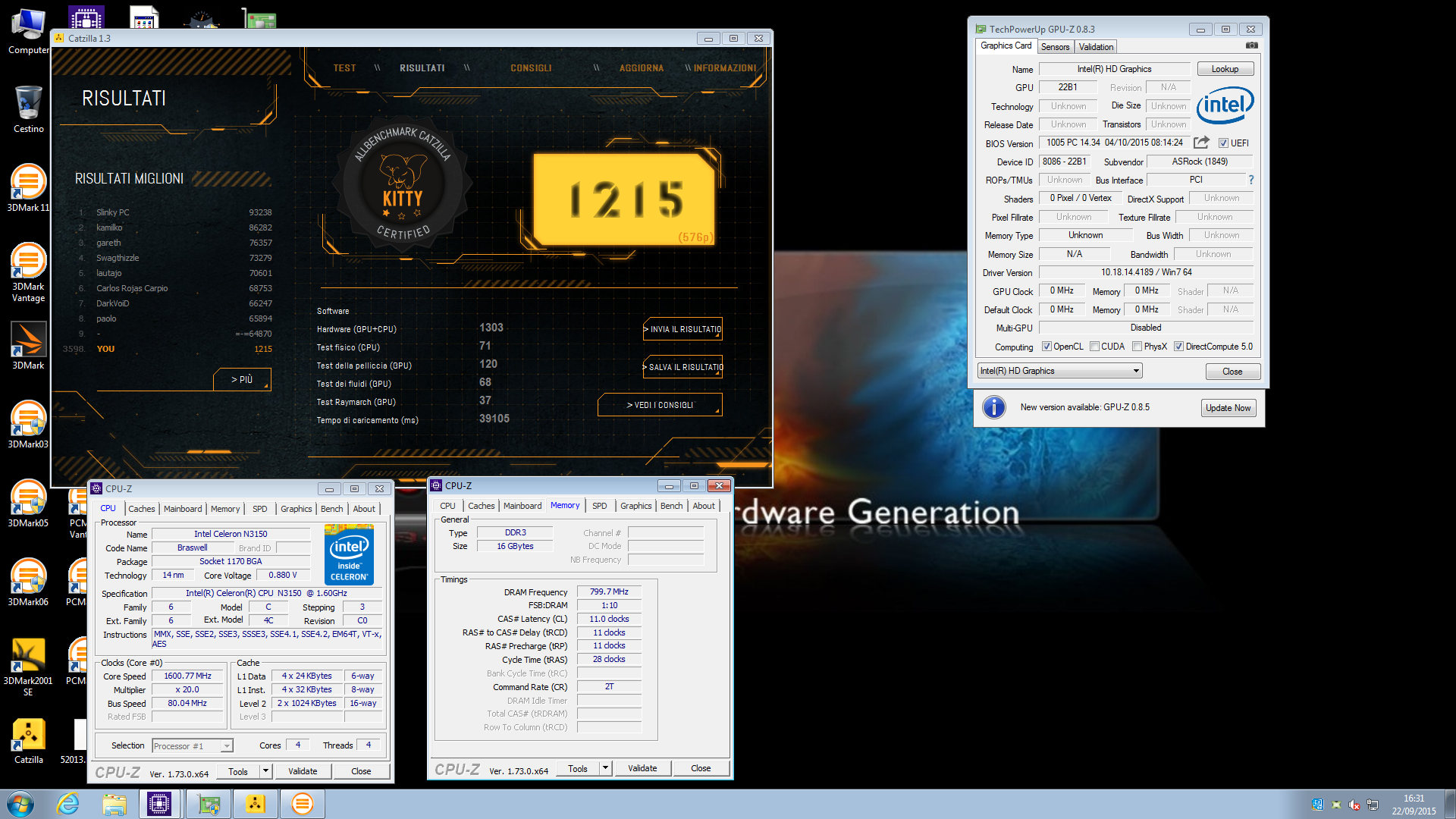Open the Processor #1 selection dropdown
Viewport: 1456px width, 819px height.
click(x=192, y=746)
